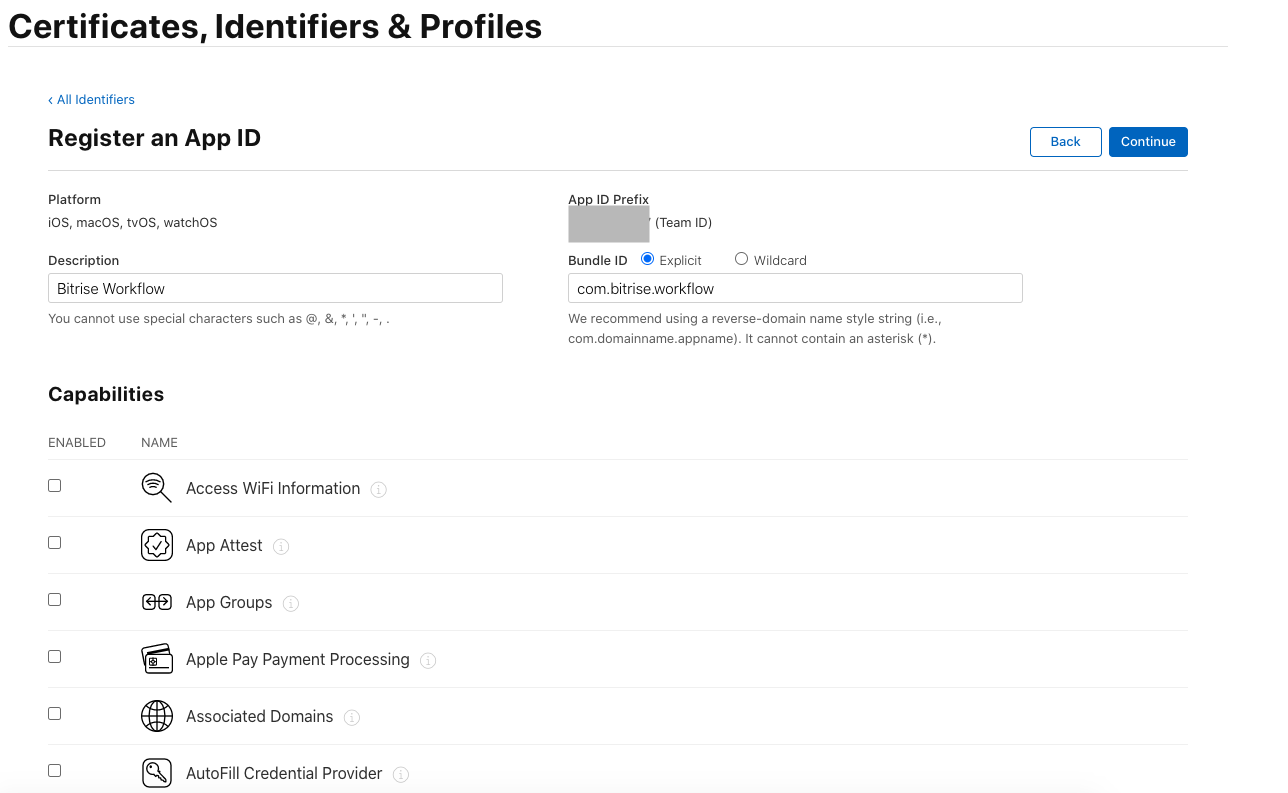1288x793 pixels.
Task: Show info tooltip for App Groups
Action: pyautogui.click(x=291, y=604)
